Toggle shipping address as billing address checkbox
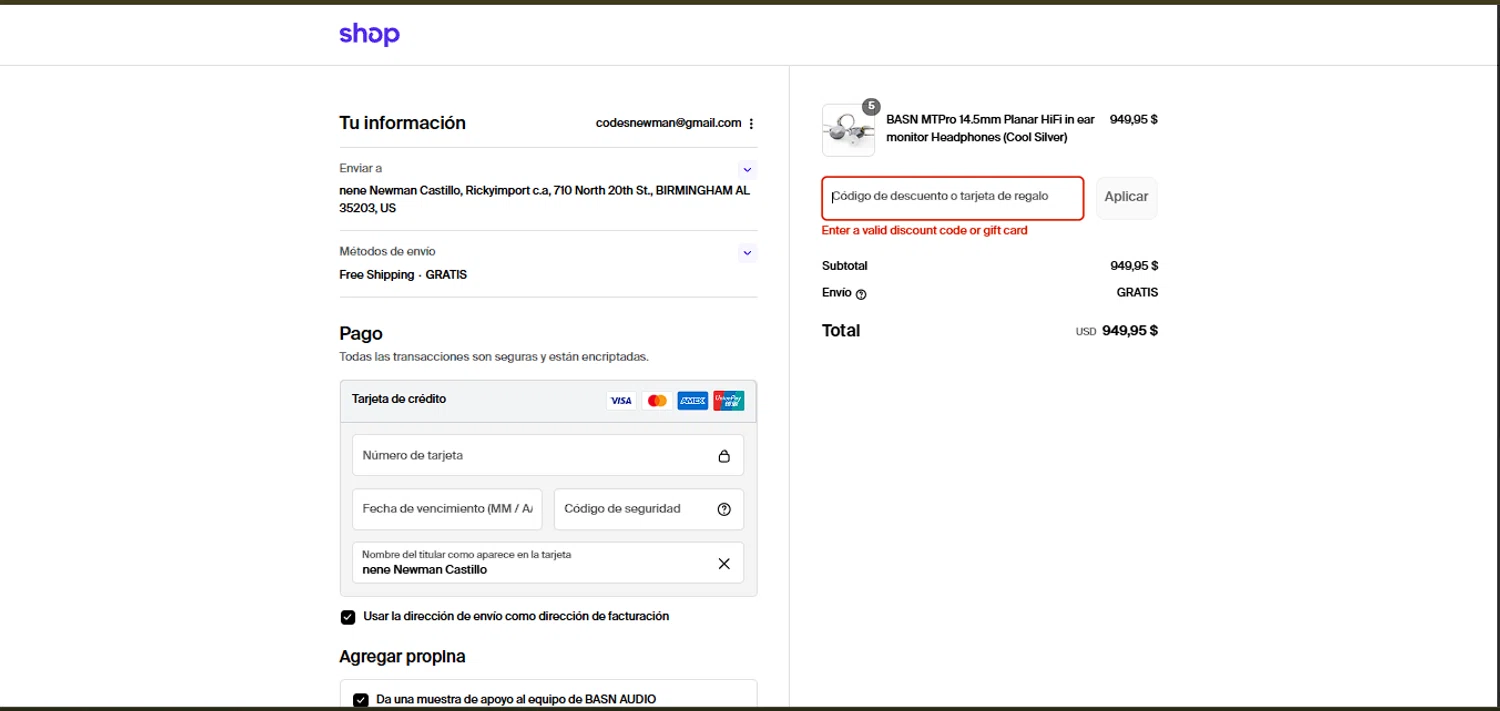1500x711 pixels. coord(348,617)
